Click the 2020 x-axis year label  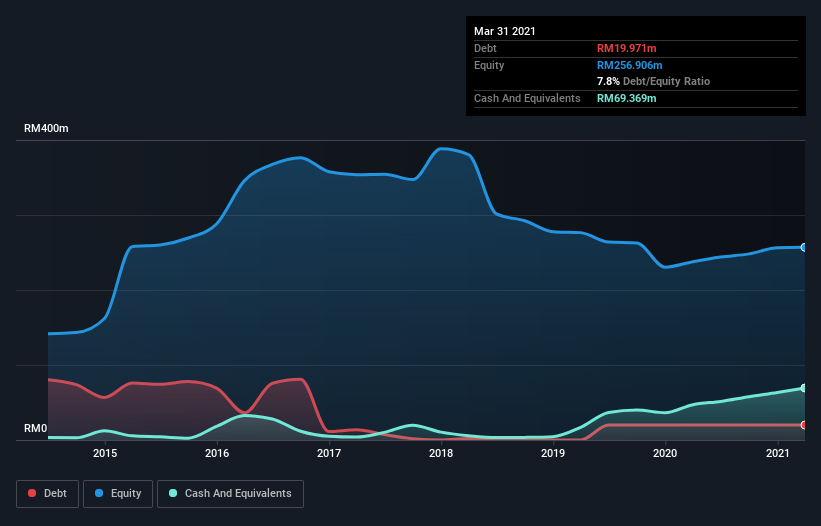(665, 453)
